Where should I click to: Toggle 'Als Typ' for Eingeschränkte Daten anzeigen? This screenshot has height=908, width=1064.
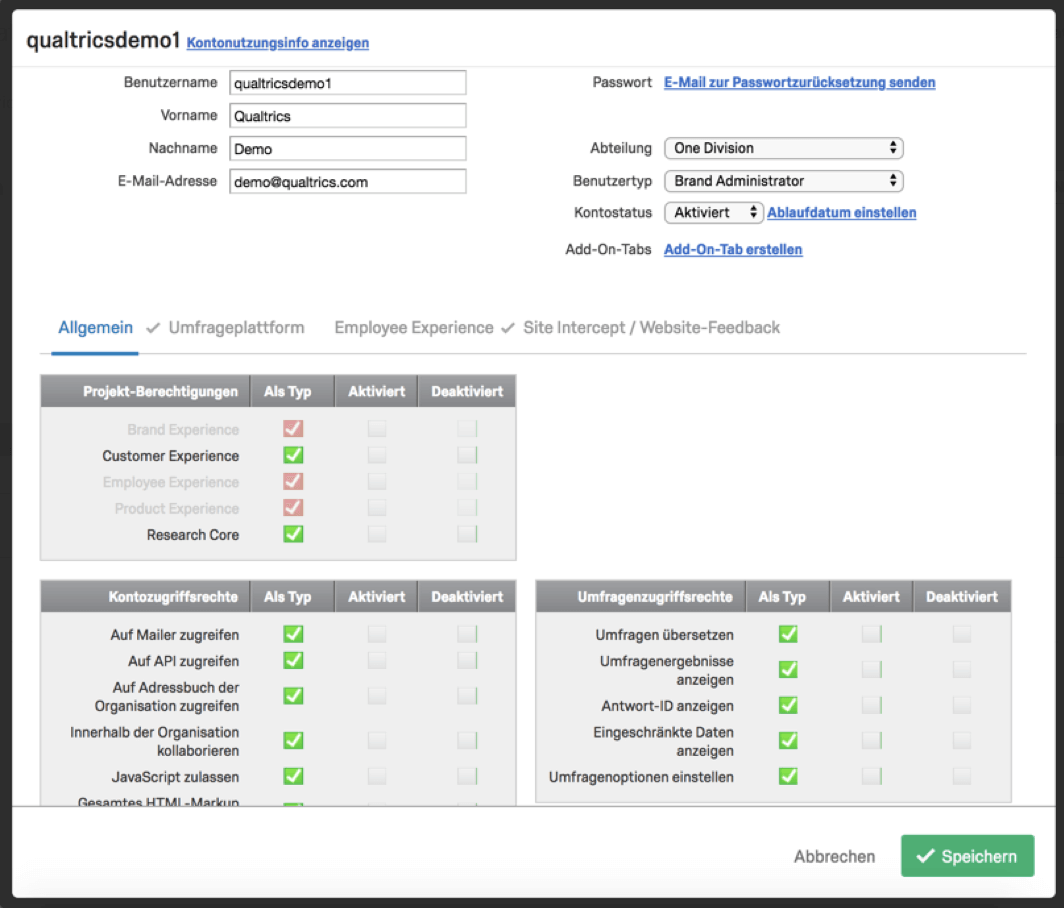[788, 741]
